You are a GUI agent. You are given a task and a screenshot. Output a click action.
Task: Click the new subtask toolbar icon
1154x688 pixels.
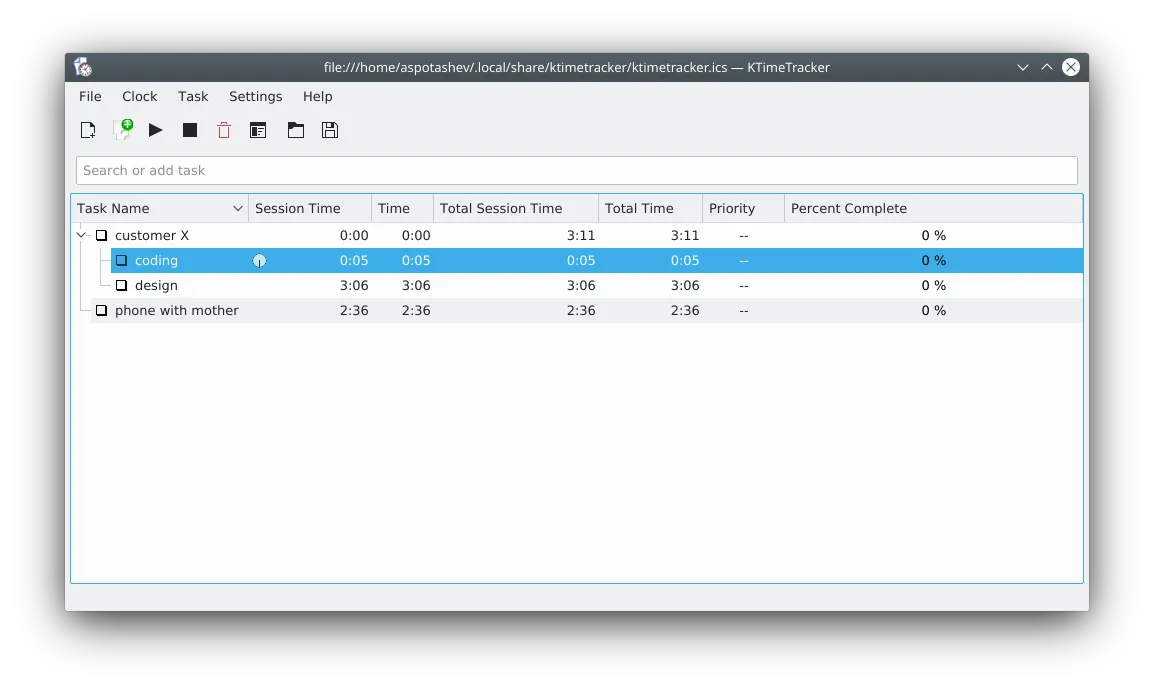click(x=122, y=129)
